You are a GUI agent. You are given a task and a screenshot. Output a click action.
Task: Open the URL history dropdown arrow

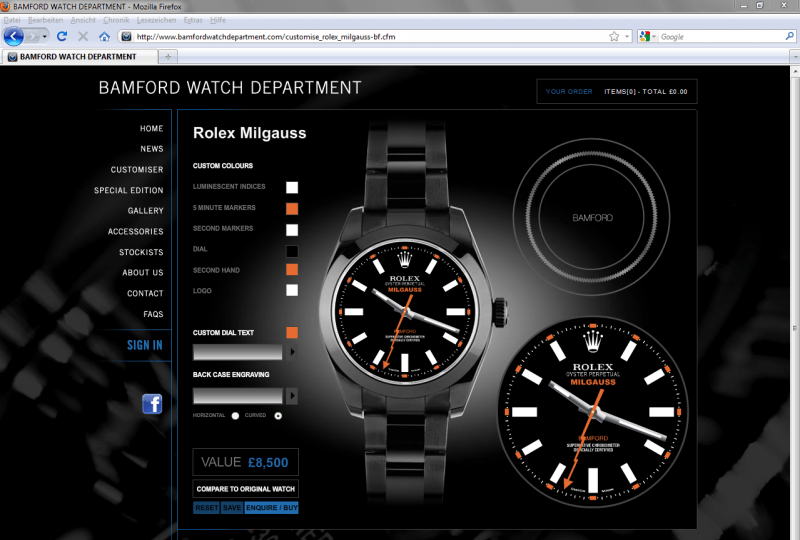coord(627,37)
